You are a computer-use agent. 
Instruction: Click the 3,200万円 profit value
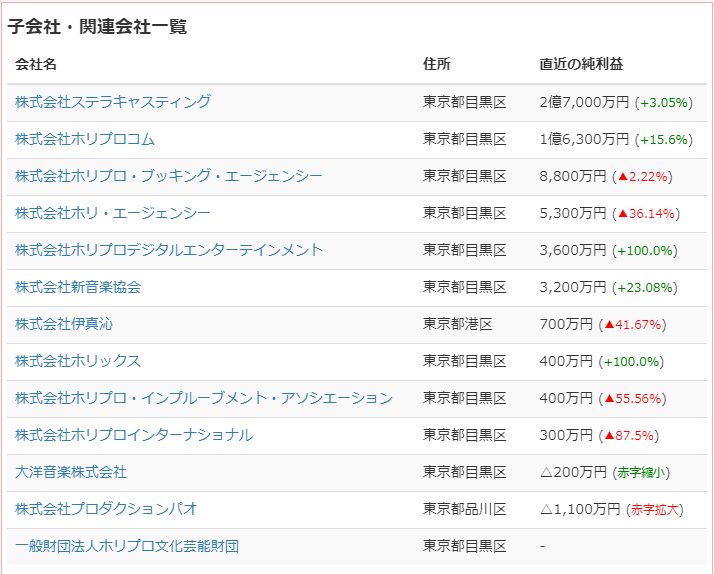click(573, 287)
